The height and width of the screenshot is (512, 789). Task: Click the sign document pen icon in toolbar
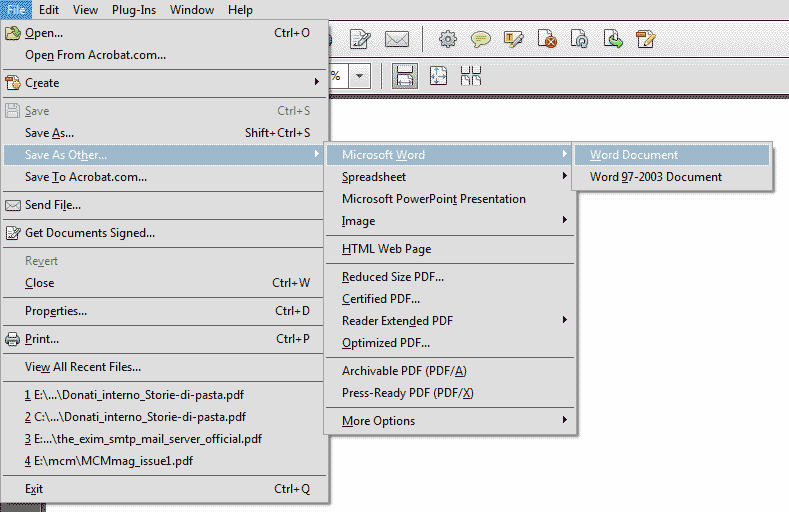pos(360,39)
